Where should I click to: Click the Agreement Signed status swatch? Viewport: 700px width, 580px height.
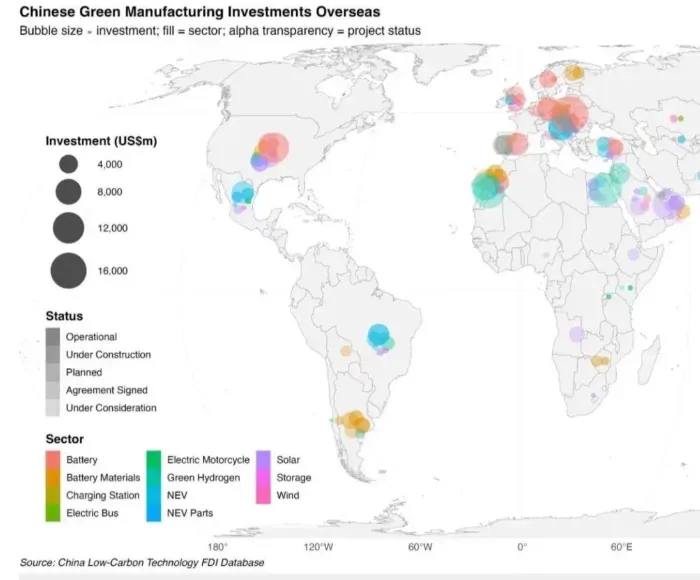click(x=53, y=390)
